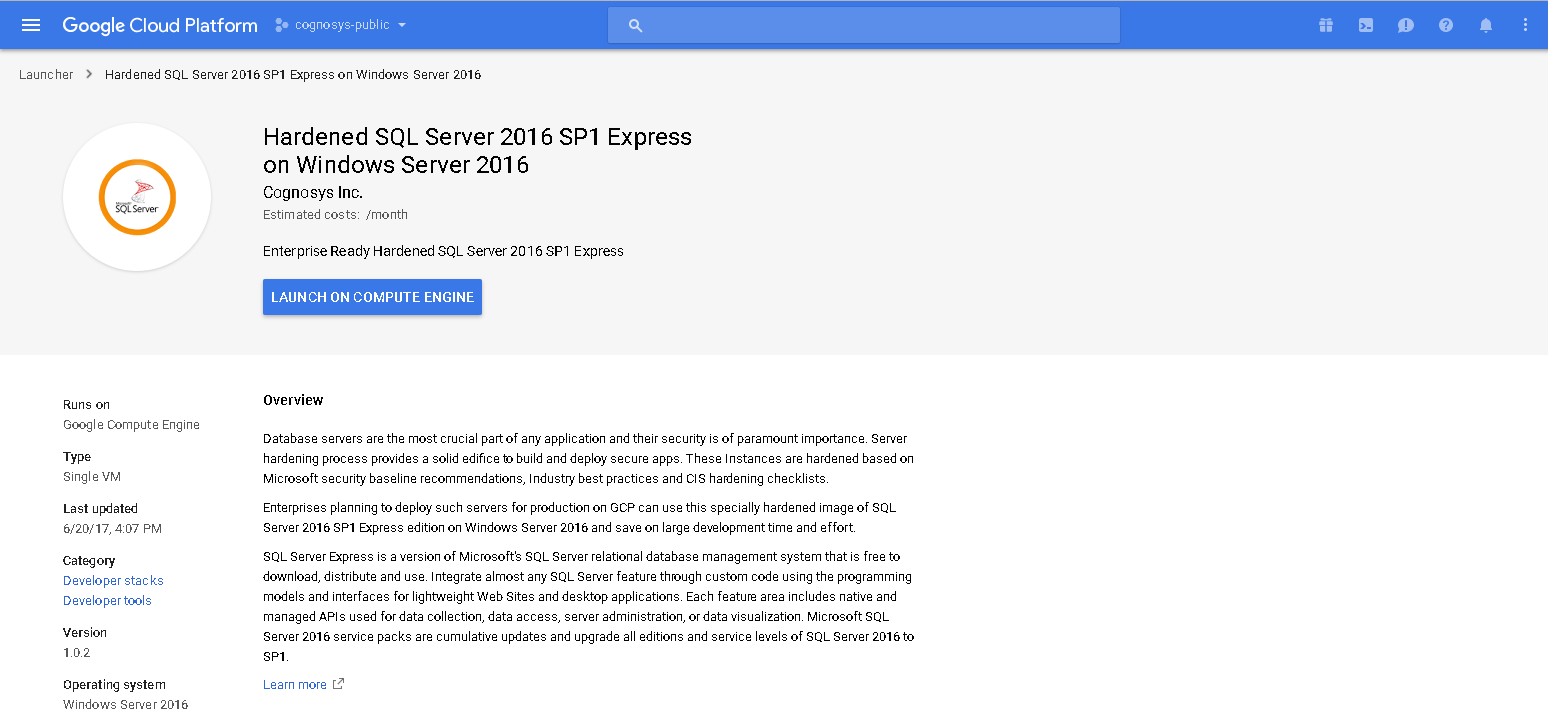
Task: Activate Cloud Shell terminal icon
Action: pos(1366,25)
